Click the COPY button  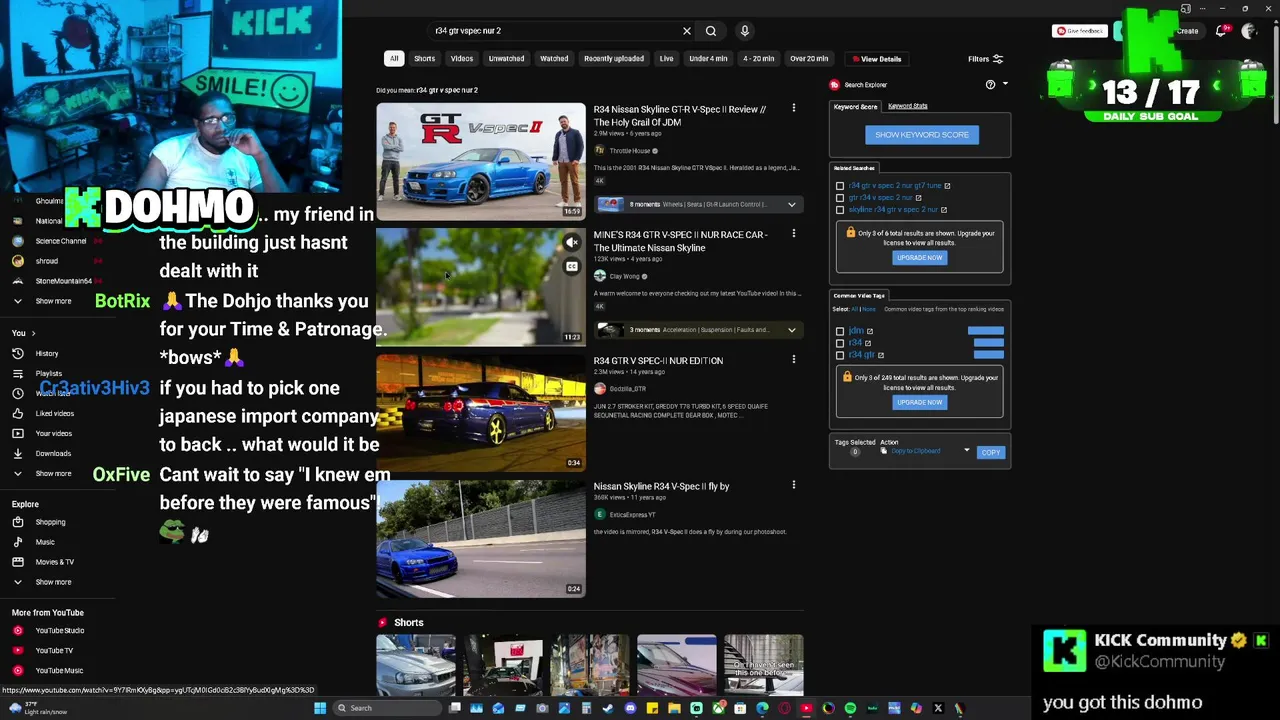990,452
